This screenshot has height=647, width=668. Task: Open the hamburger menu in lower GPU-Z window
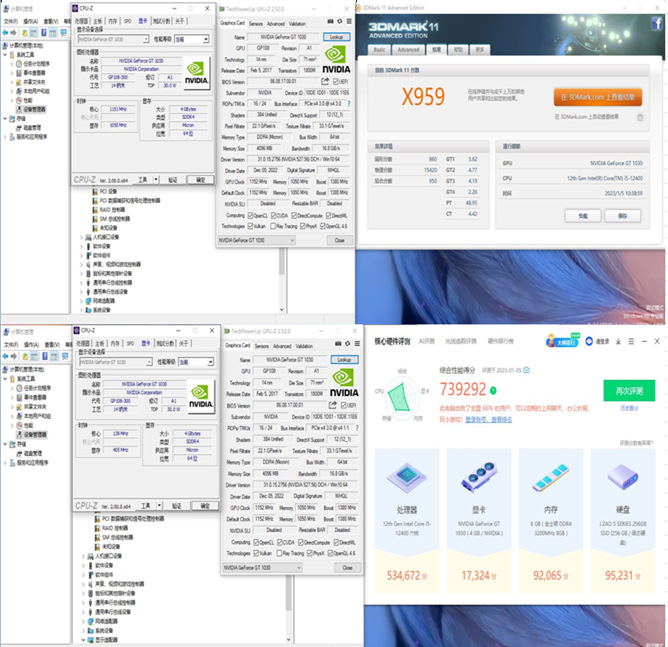pyautogui.click(x=357, y=343)
